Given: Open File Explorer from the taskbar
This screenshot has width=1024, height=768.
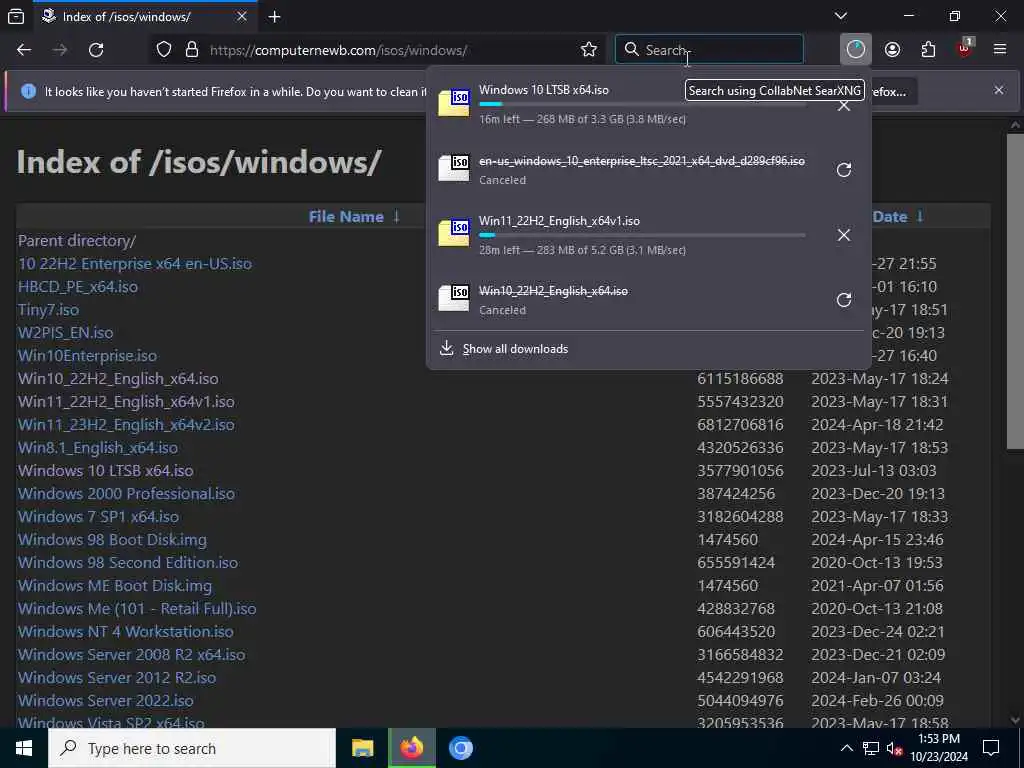Looking at the screenshot, I should [362, 748].
